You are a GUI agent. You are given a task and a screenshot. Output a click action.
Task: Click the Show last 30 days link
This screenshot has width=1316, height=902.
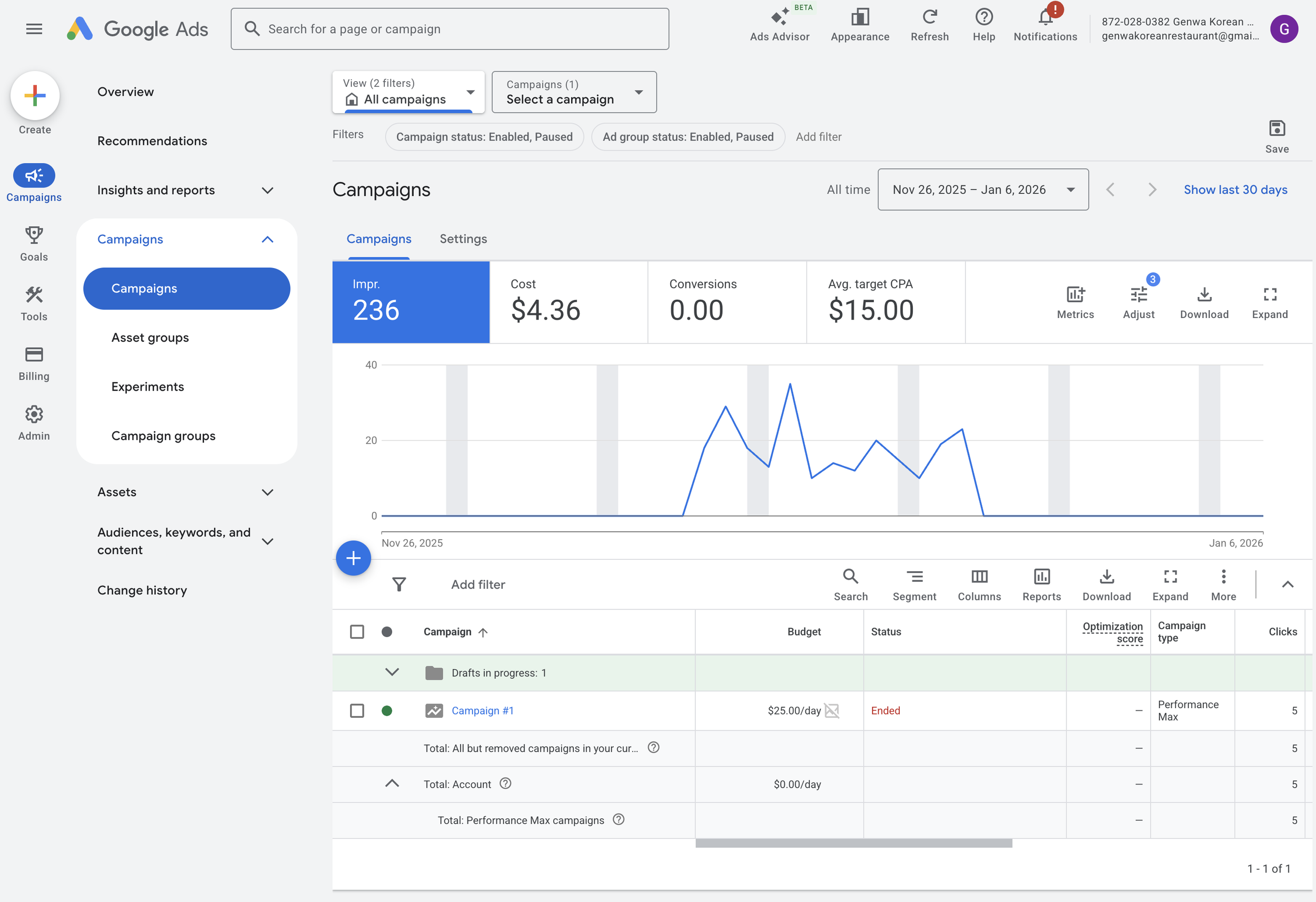coord(1235,190)
